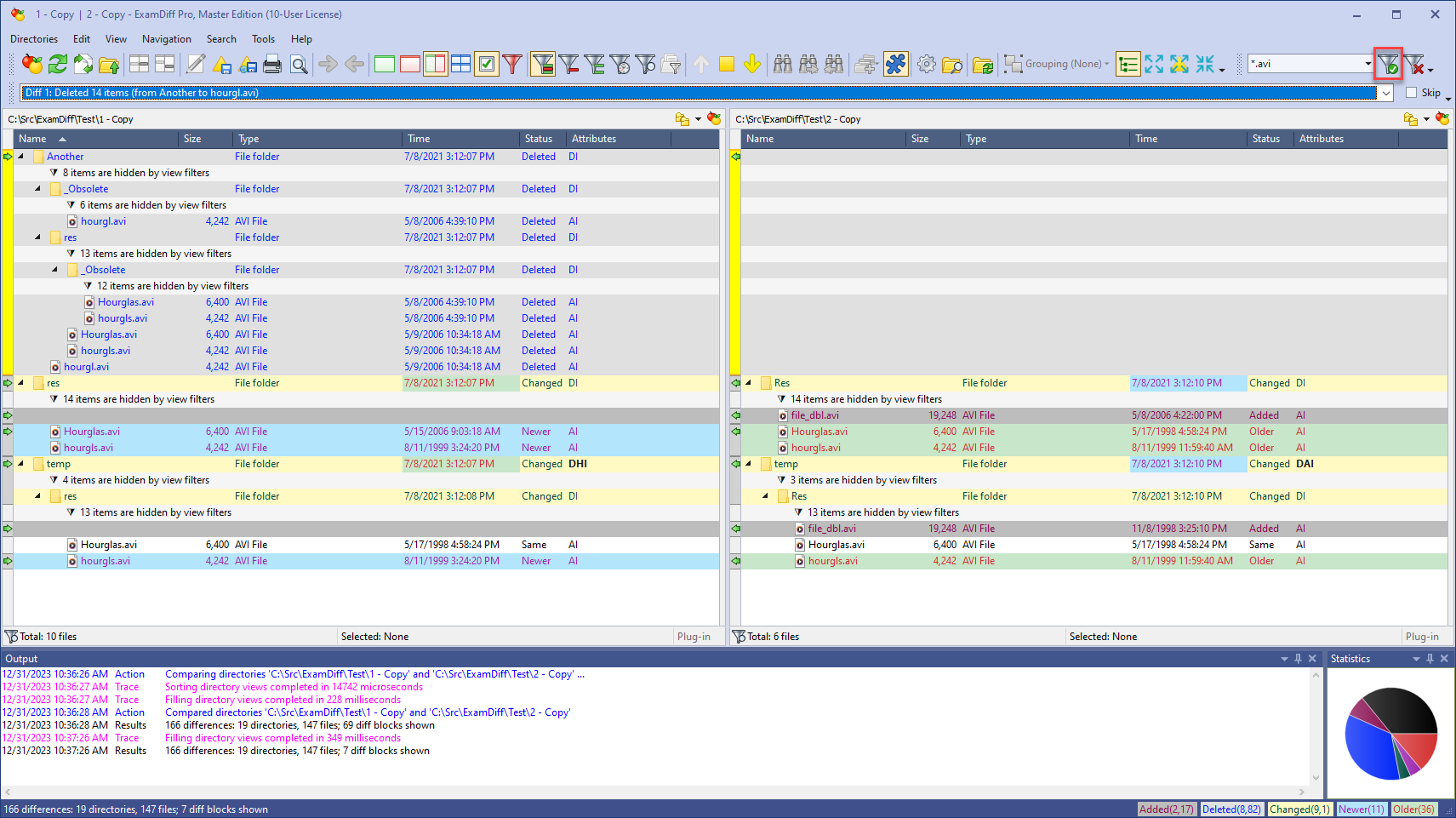Open the Grouping (None) dropdown
The width and height of the screenshot is (1456, 818).
[x=1057, y=64]
